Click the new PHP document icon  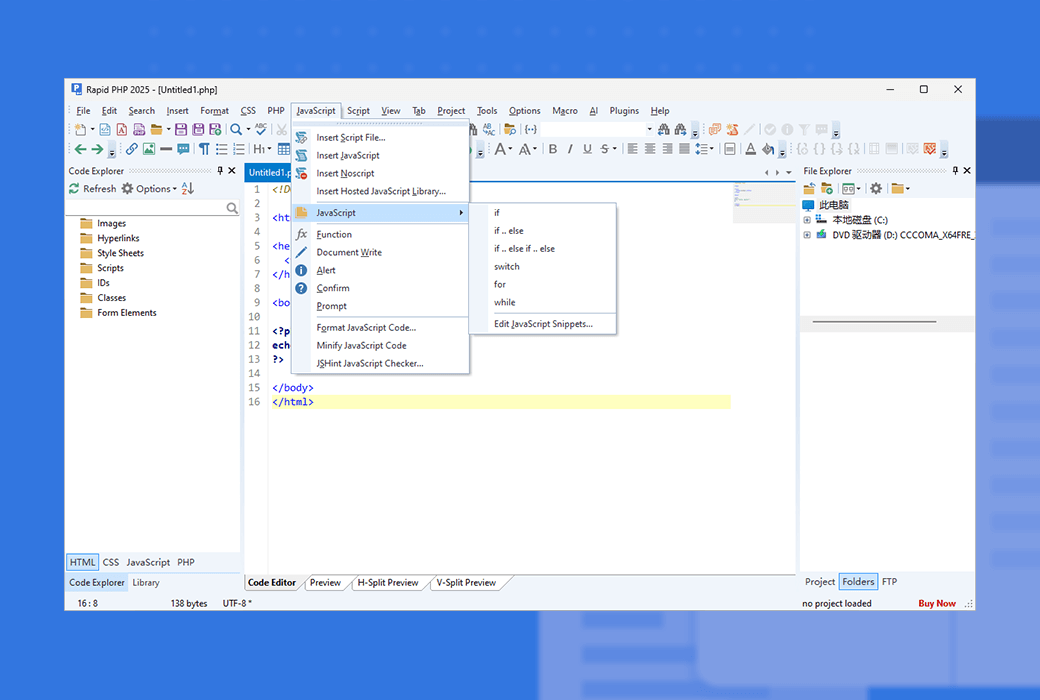[x=139, y=129]
